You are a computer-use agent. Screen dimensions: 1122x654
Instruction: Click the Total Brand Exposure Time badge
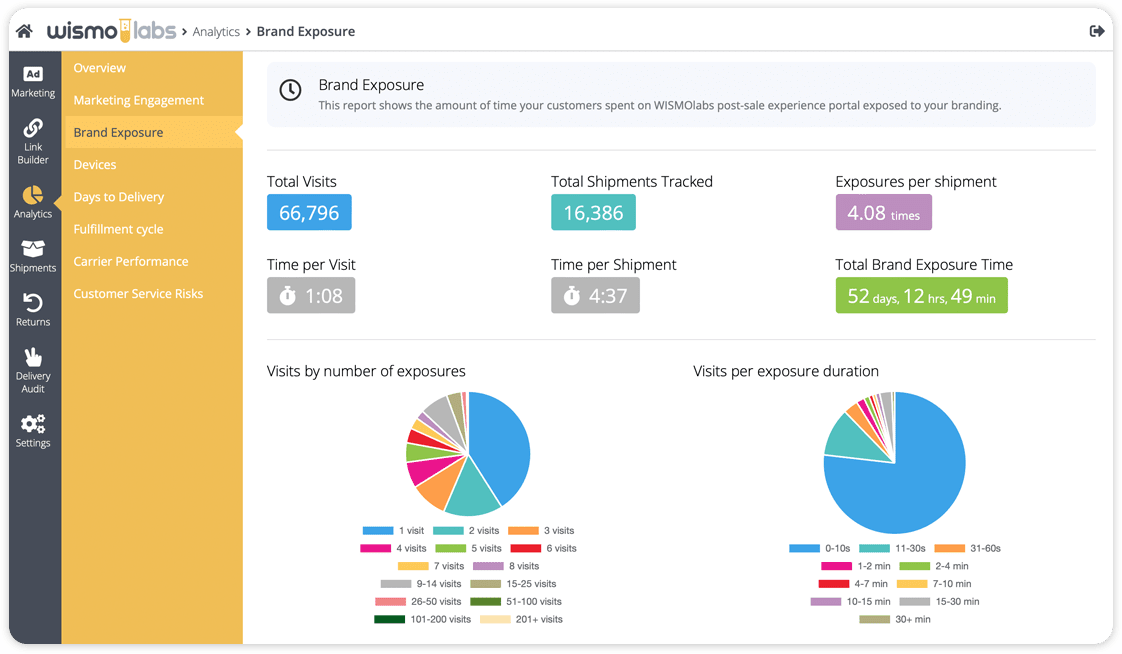click(922, 296)
